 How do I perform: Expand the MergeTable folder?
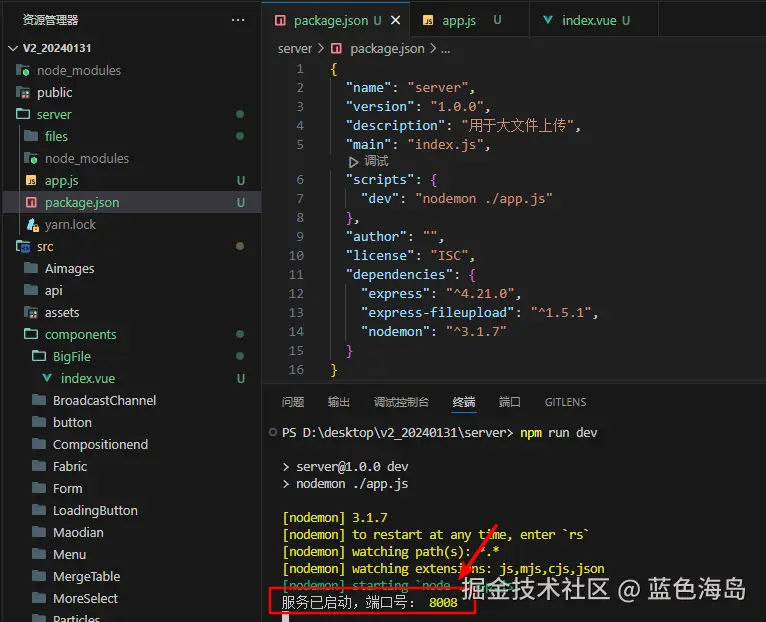click(x=86, y=576)
